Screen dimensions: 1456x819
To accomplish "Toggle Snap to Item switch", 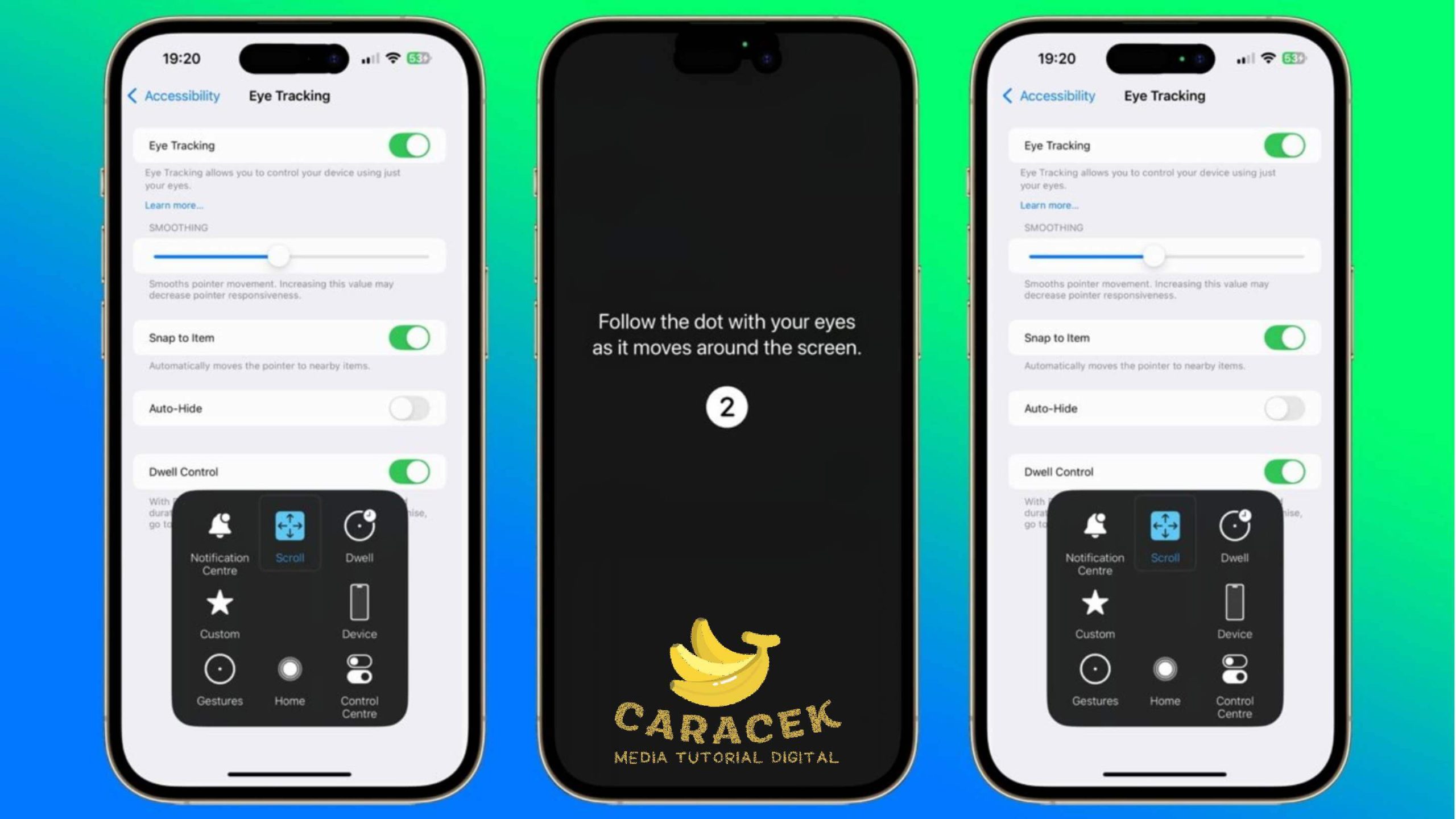I will [409, 337].
